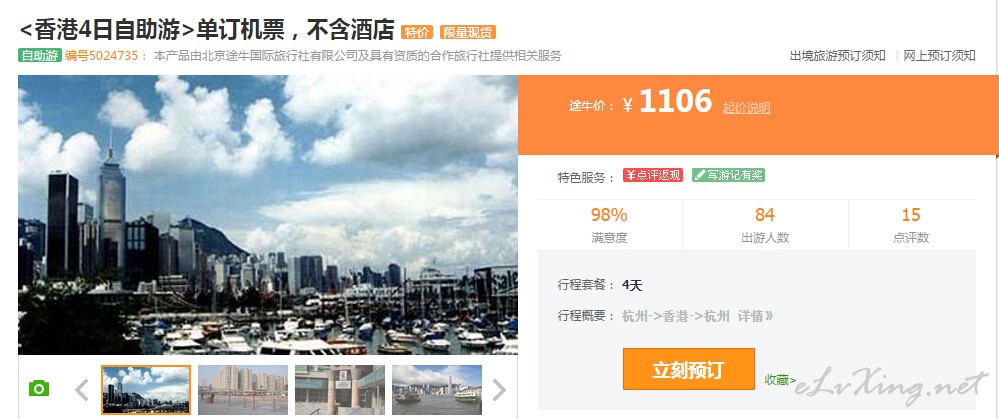
Task: Click the large Hong Kong harbor photo
Action: [x=268, y=215]
